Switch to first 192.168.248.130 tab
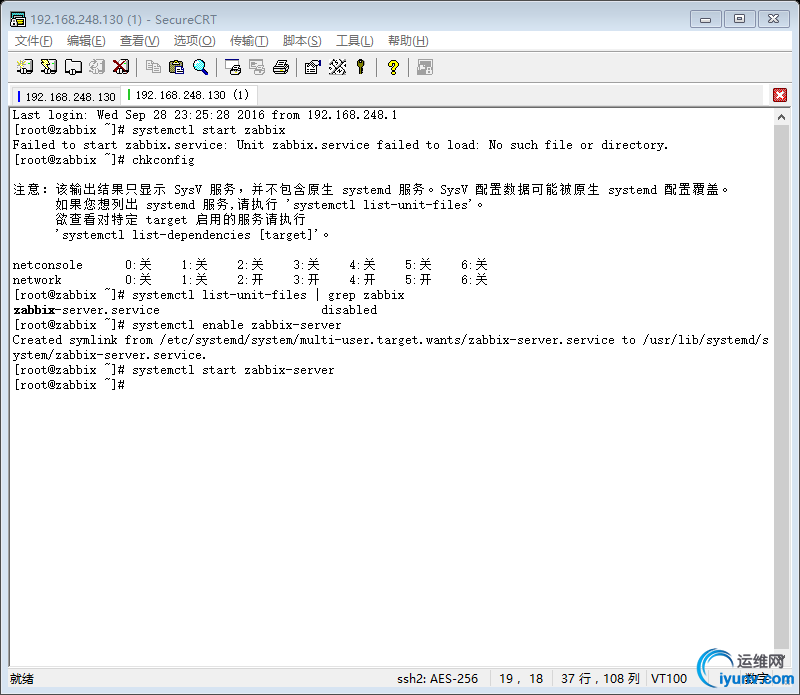Viewport: 800px width, 695px height. [66, 96]
